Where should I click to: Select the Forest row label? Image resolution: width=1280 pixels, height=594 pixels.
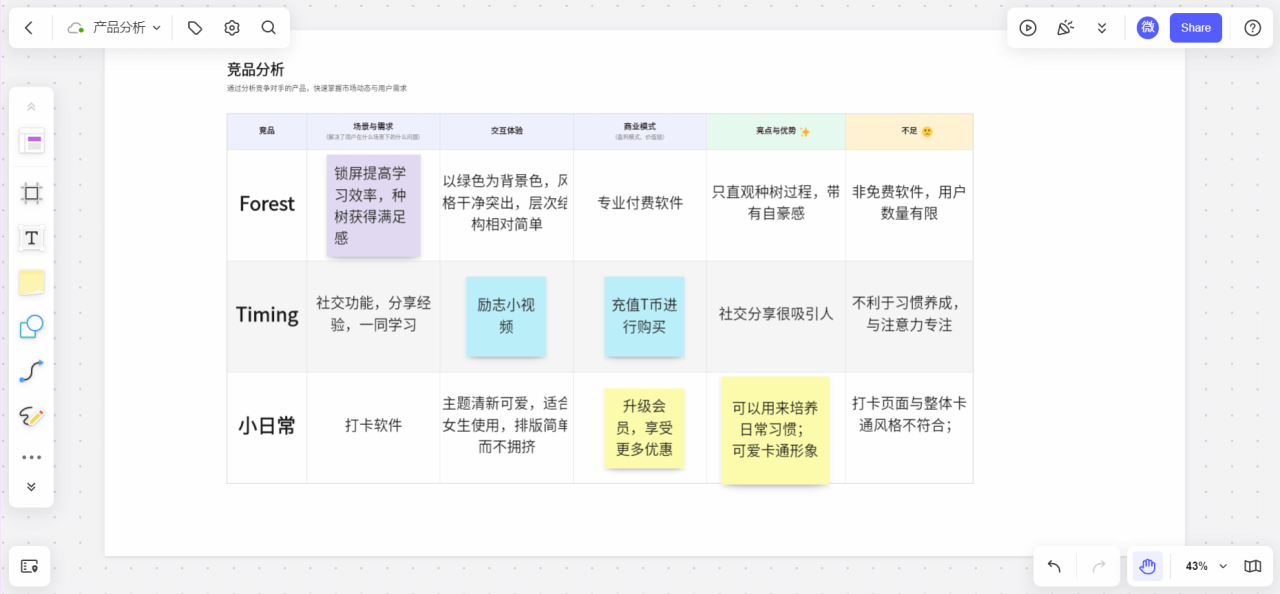pyautogui.click(x=267, y=204)
